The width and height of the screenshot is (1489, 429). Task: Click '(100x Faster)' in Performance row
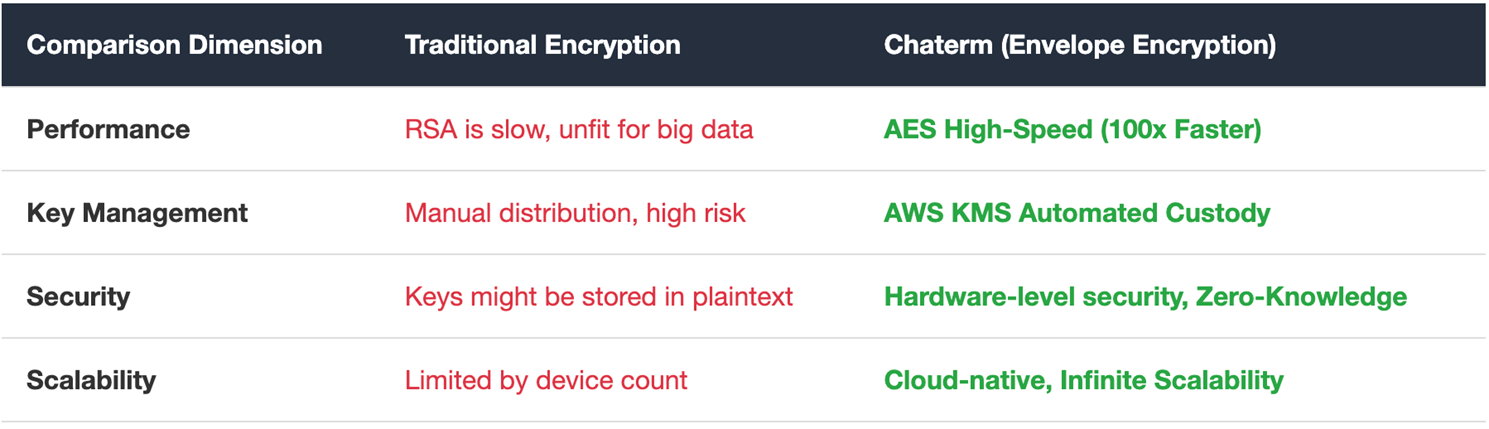click(1181, 130)
